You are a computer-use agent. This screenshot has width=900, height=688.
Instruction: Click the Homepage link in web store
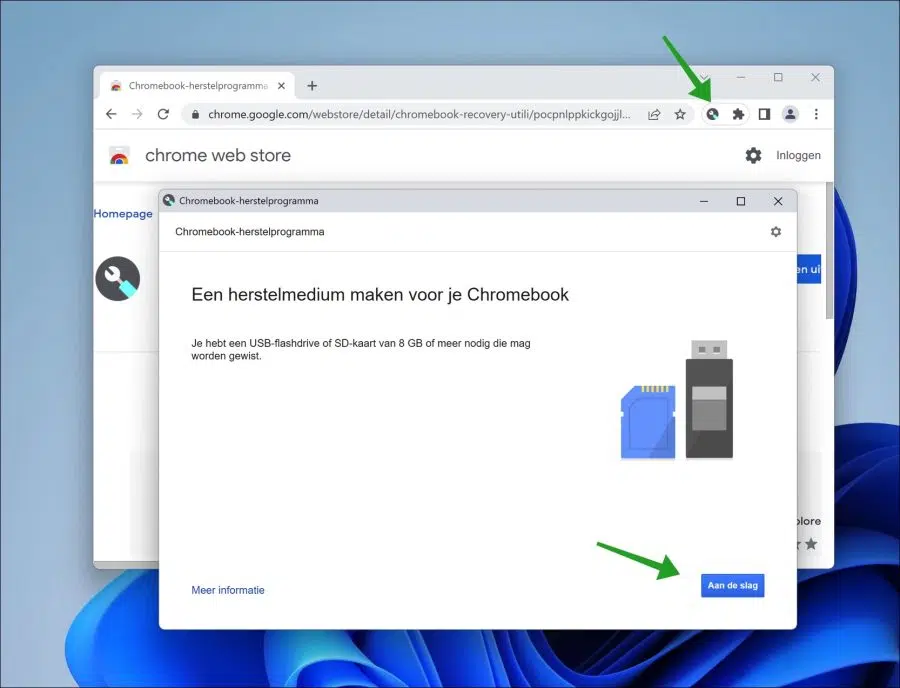point(123,213)
